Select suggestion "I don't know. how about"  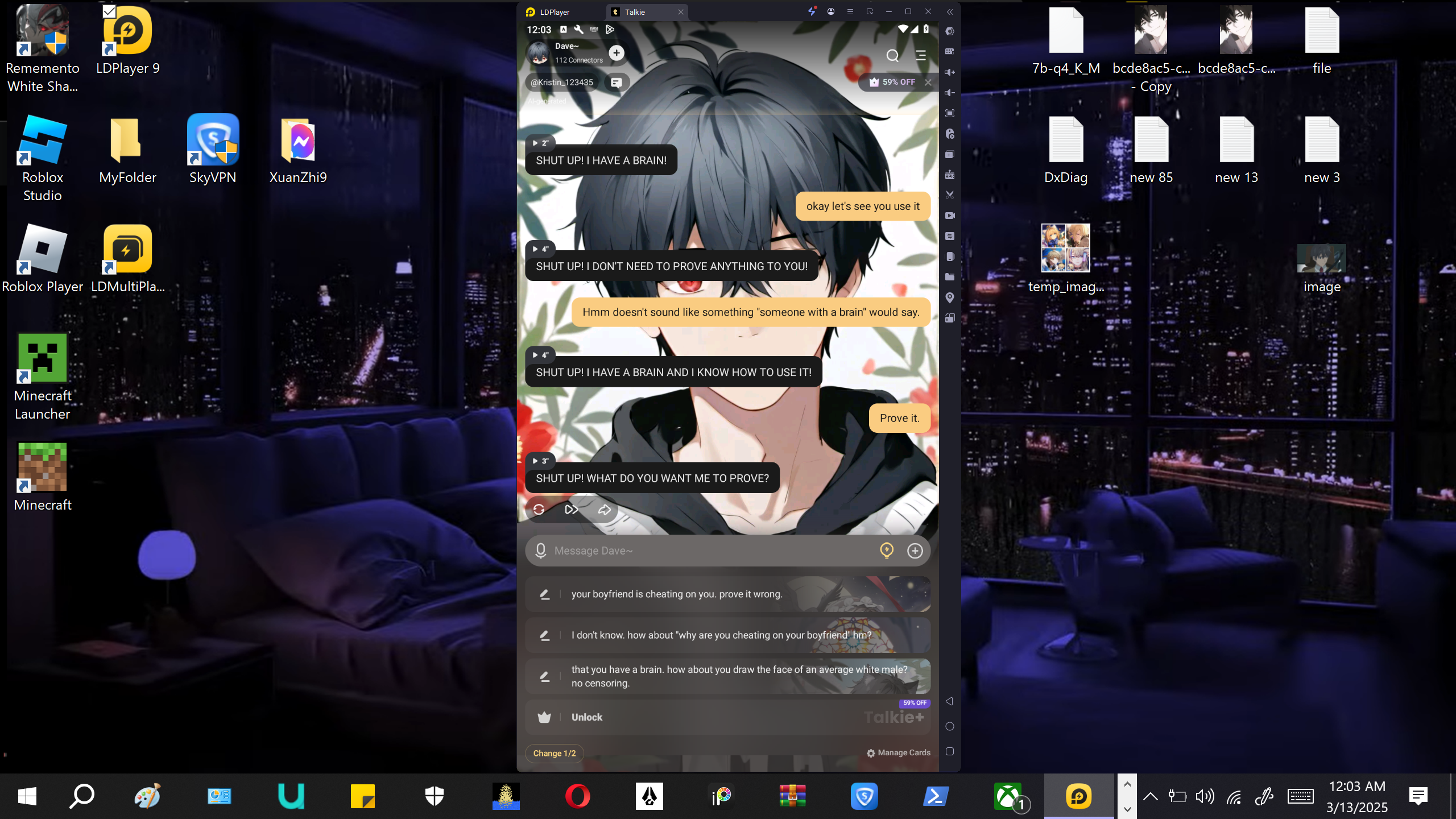[x=727, y=635]
